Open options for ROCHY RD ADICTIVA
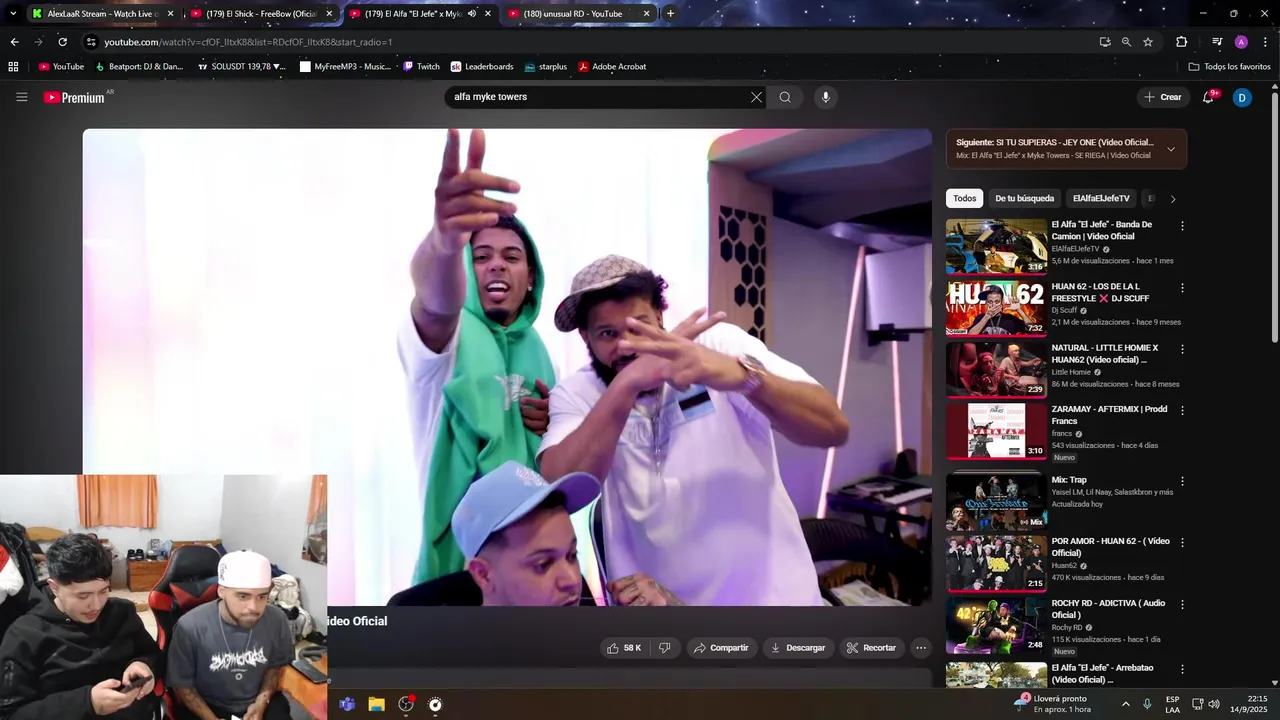Image resolution: width=1280 pixels, height=720 pixels. click(1182, 604)
